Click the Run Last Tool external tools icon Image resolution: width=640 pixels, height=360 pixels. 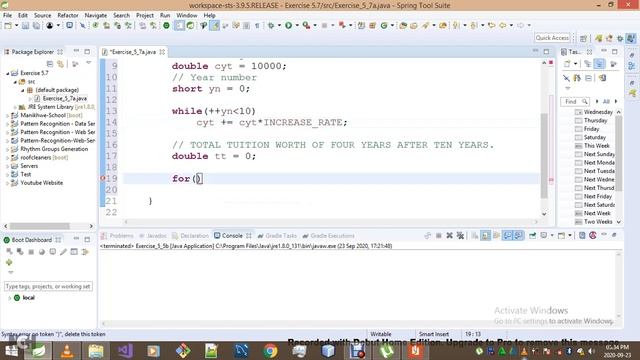[306, 26]
